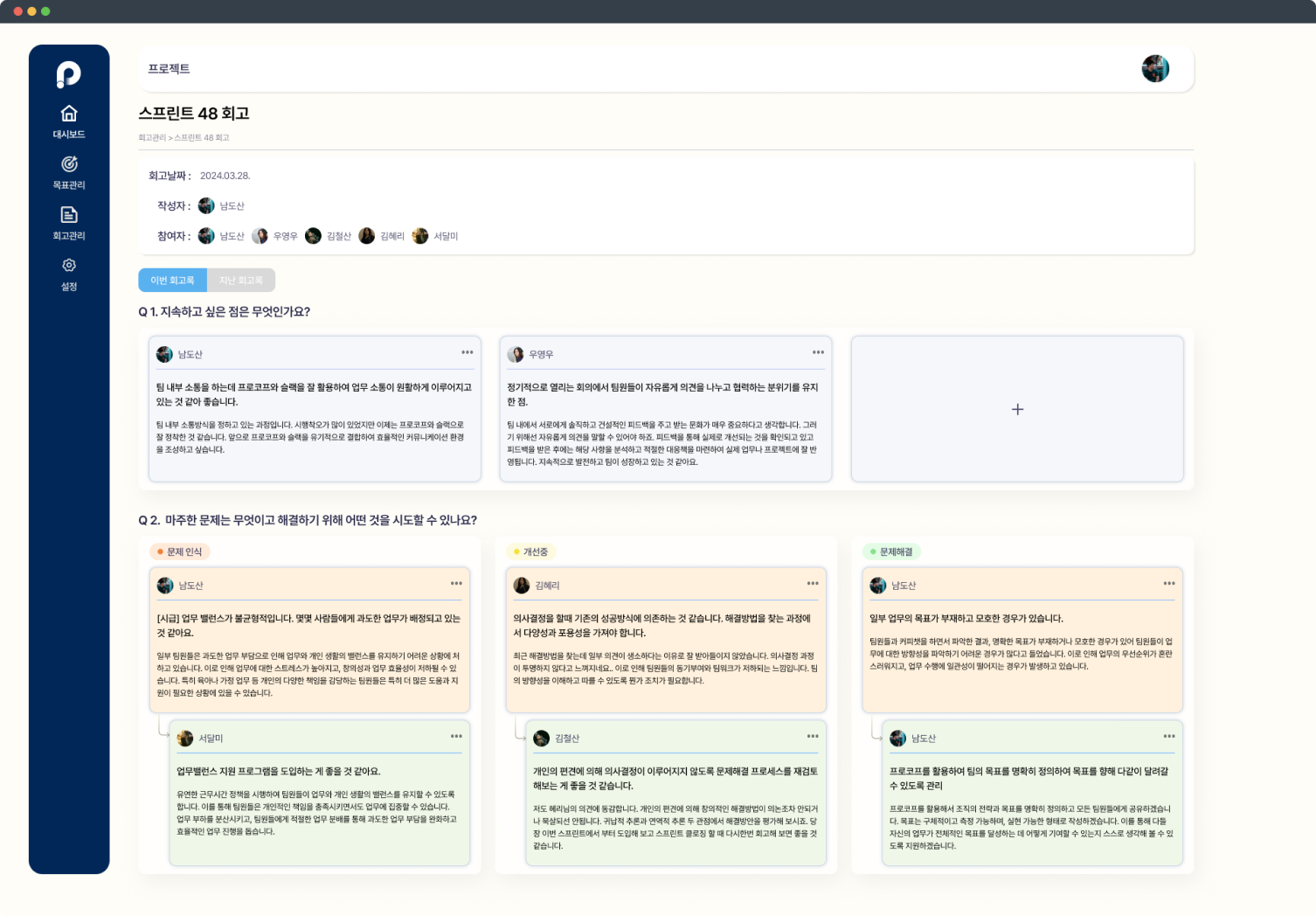The height and width of the screenshot is (916, 1316).
Task: Select the 문제해결 status tag
Action: [891, 552]
